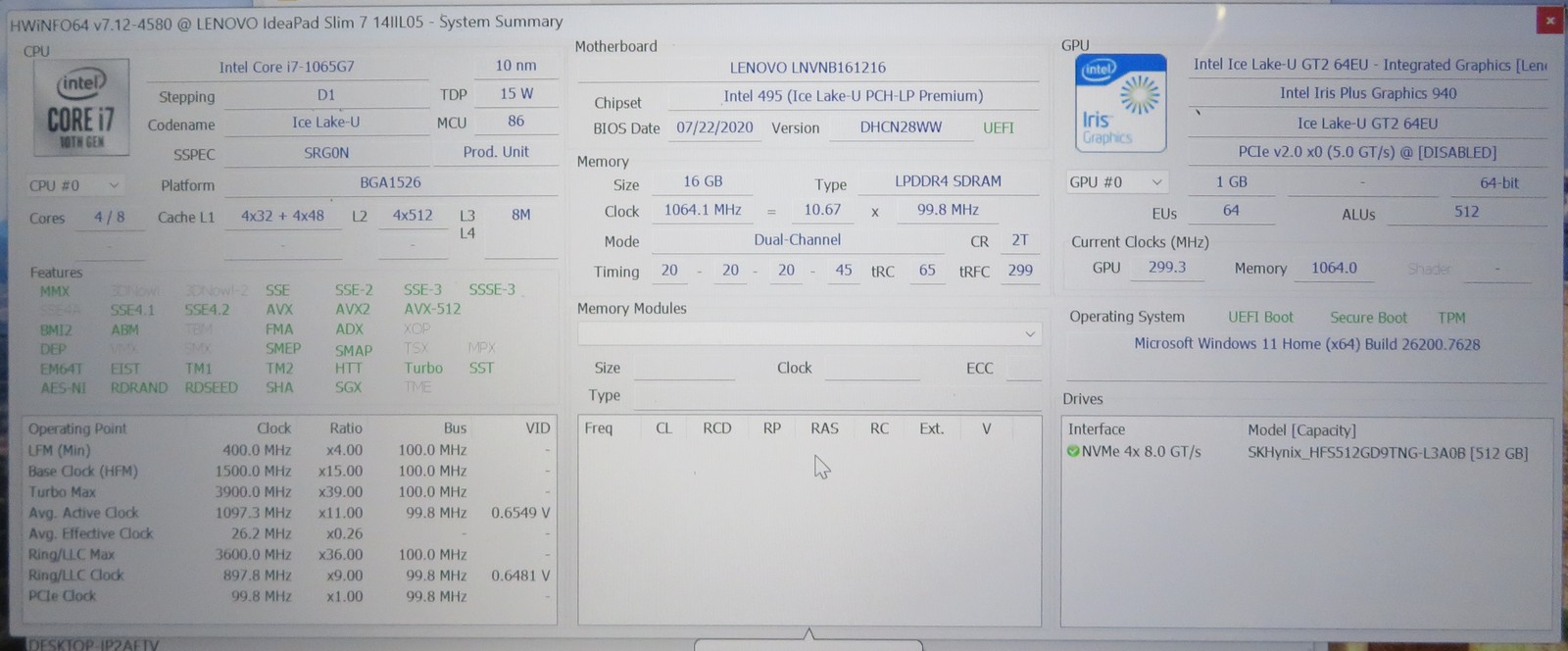Click the motherboard name LENOVO LNVNB161216
Image resolution: width=1568 pixels, height=651 pixels.
808,68
